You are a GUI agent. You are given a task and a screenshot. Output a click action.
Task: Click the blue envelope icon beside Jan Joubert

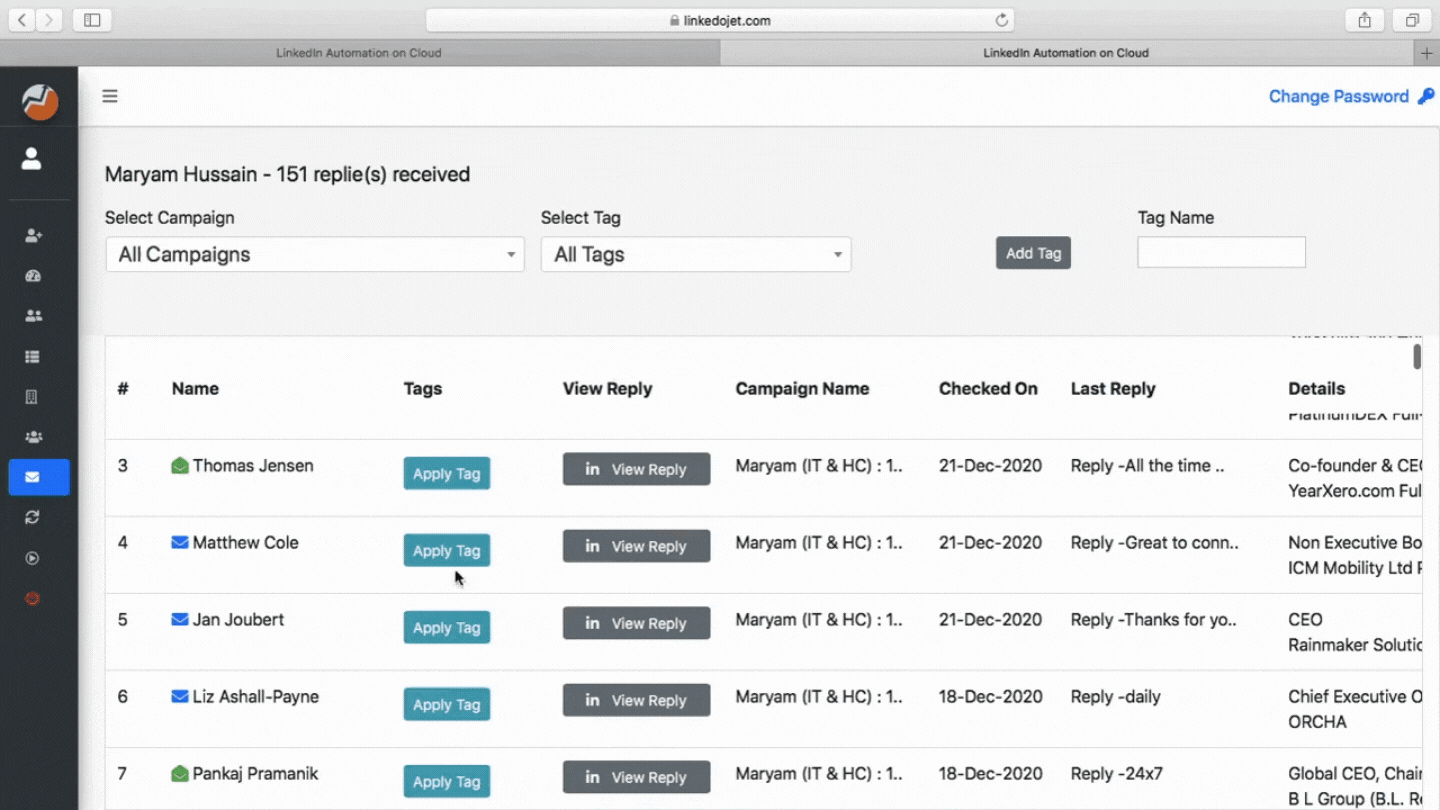pos(180,619)
